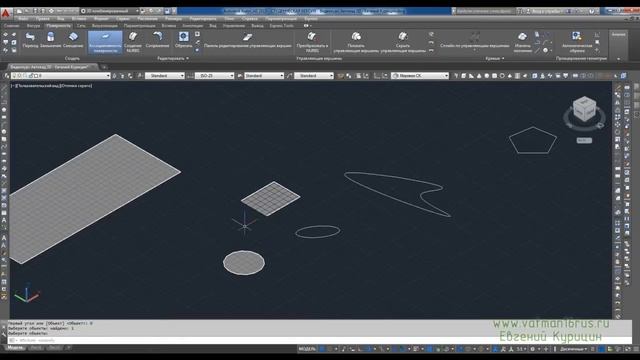Click the Help question mark icon
The width and height of the screenshot is (640, 360).
(592, 11)
